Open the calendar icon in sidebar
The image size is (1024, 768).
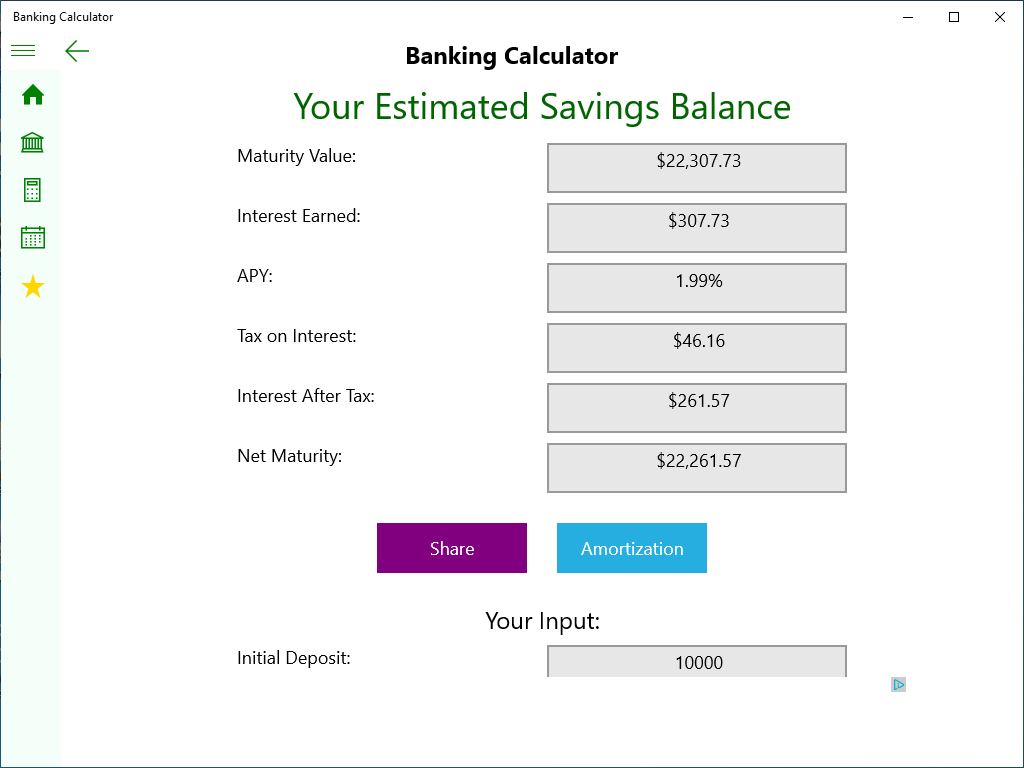coord(33,238)
